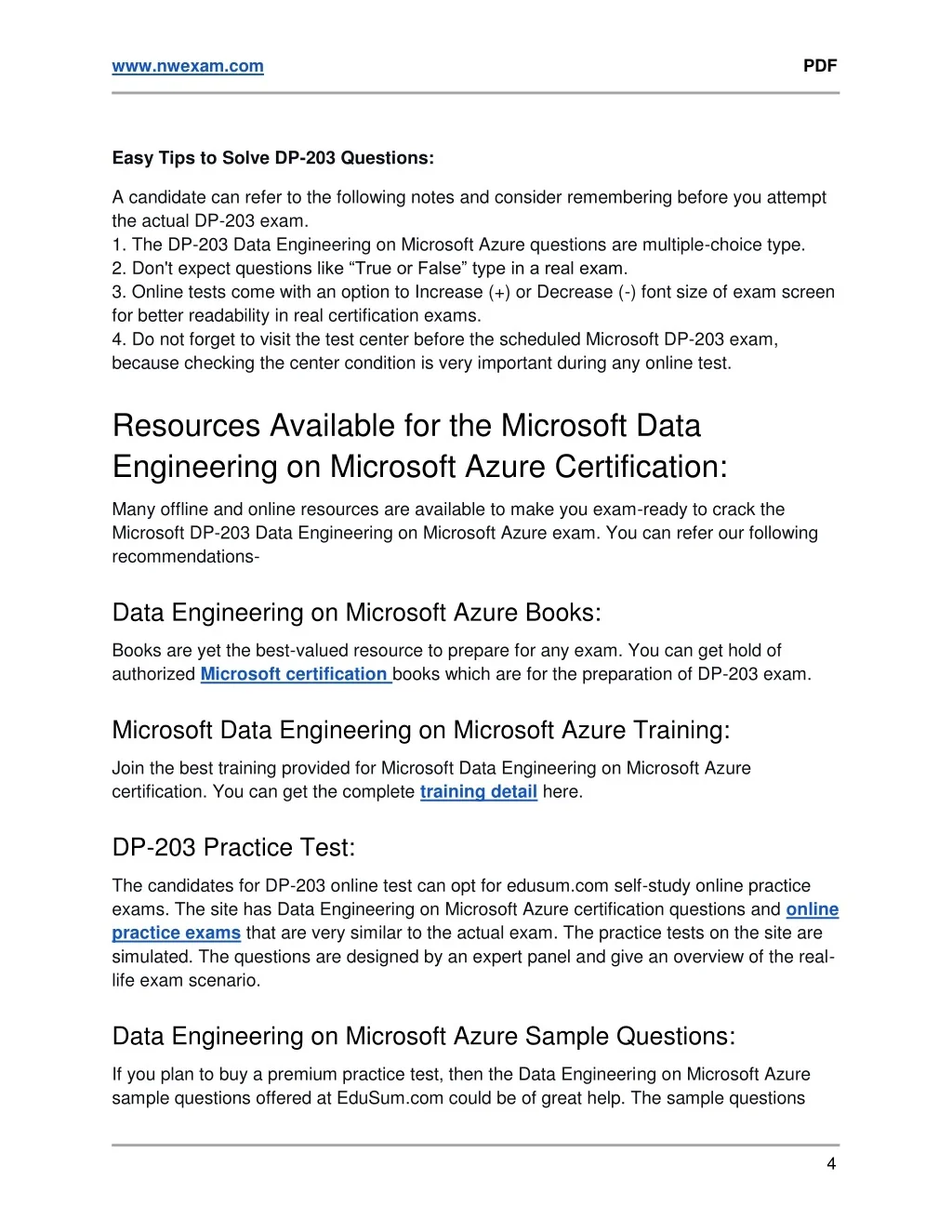The image size is (952, 1232).
Task: Click the 'Engineering on Microsoft Azure Certification:' heading line
Action: [420, 467]
